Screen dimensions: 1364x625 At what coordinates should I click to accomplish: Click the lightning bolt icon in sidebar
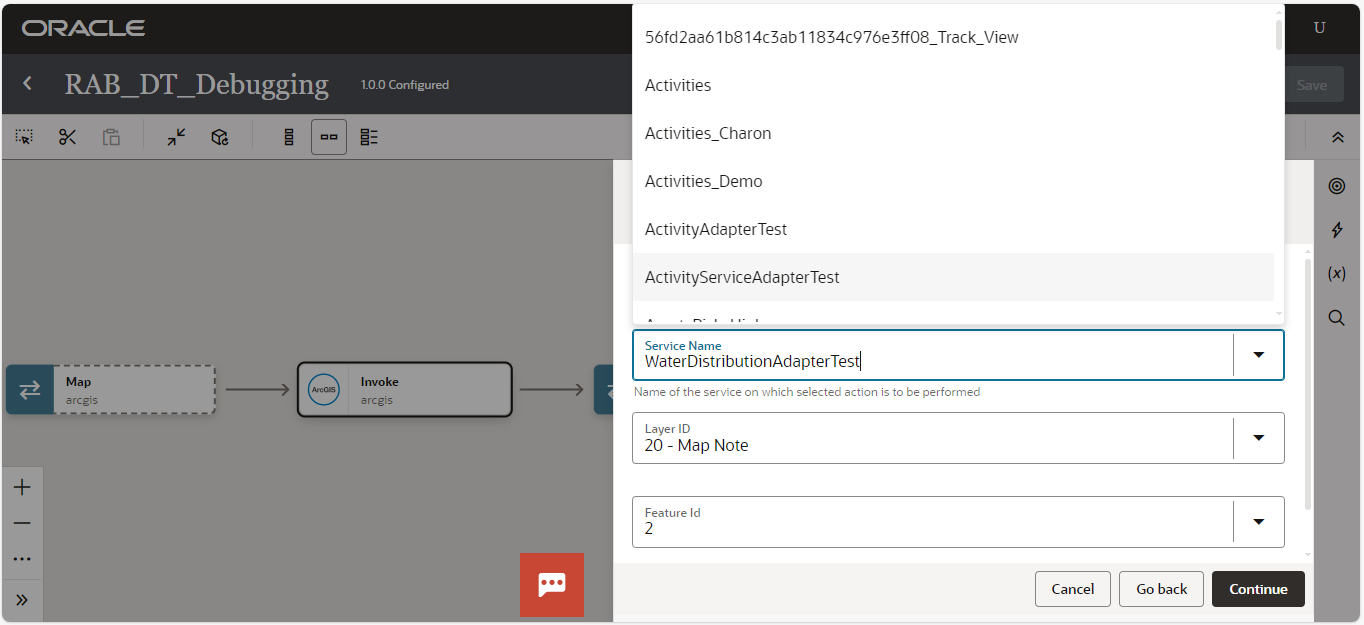pyautogui.click(x=1337, y=230)
